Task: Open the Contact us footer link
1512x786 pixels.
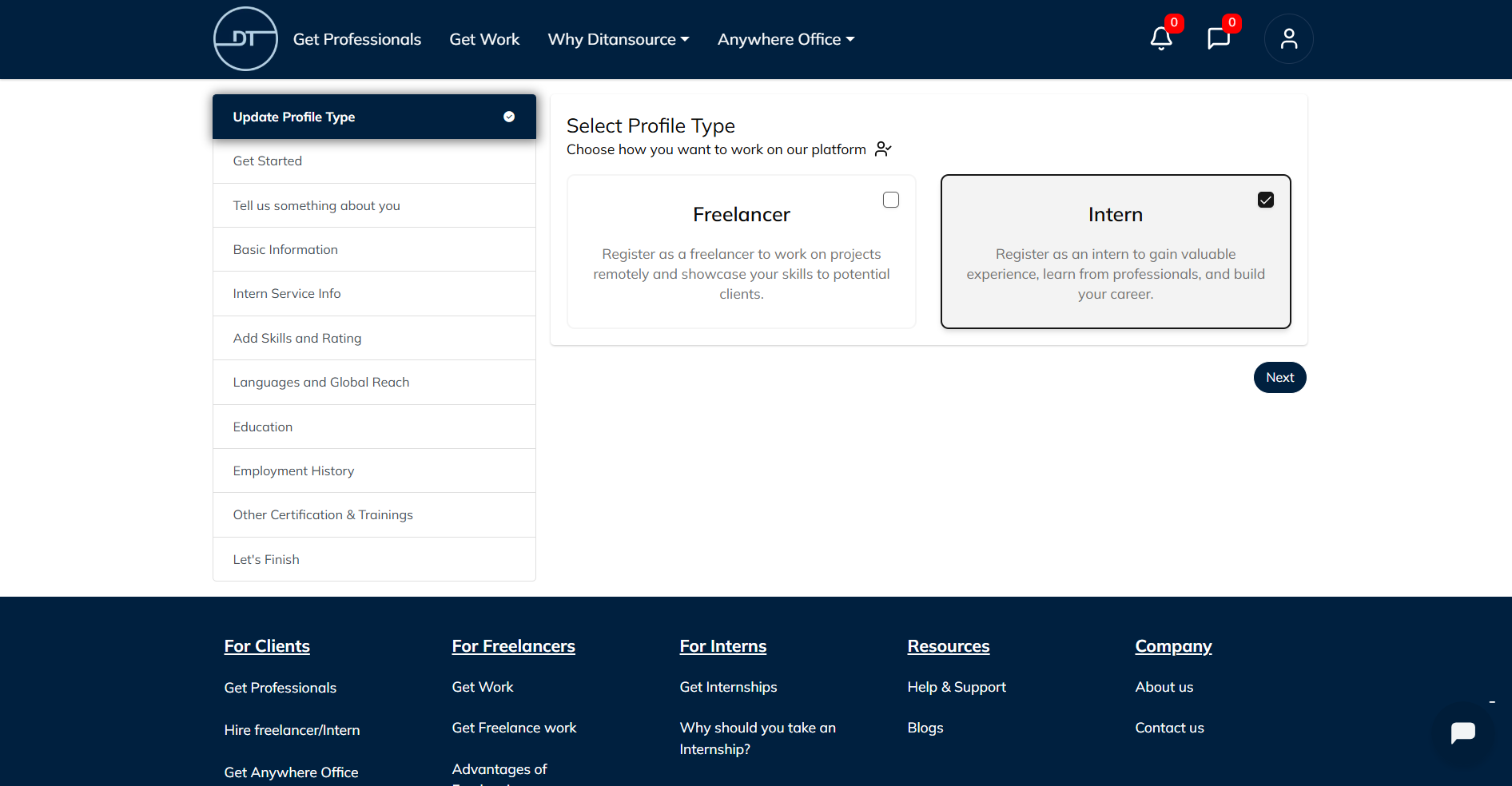Action: 1169,728
